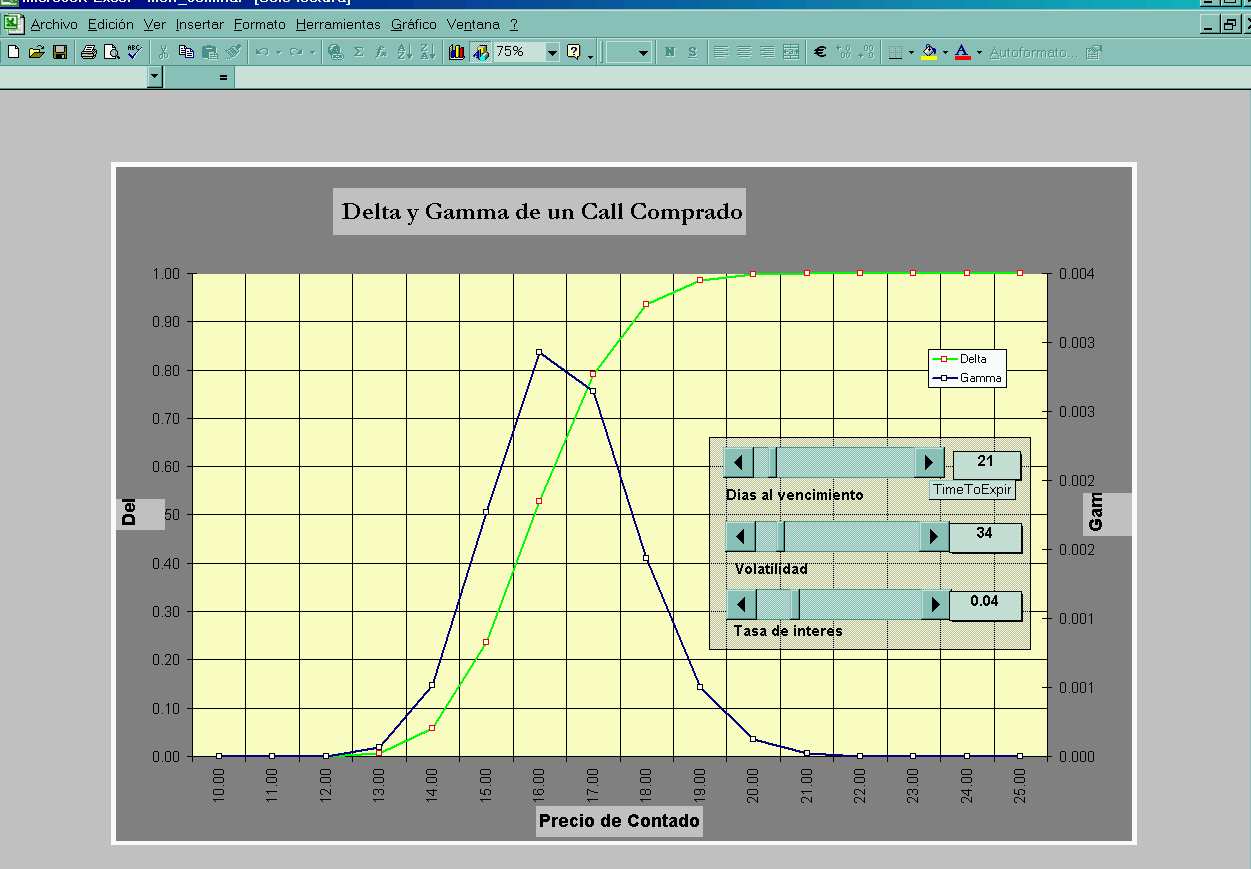
Task: Decrease Tasa de interes with left arrow
Action: coord(741,605)
